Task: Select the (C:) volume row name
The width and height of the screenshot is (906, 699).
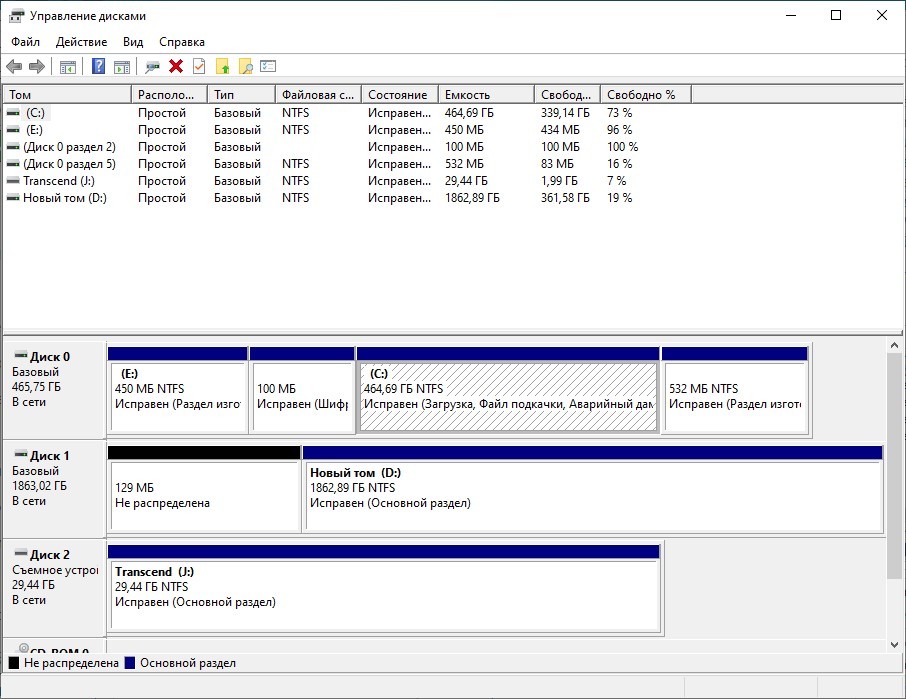Action: tap(35, 113)
